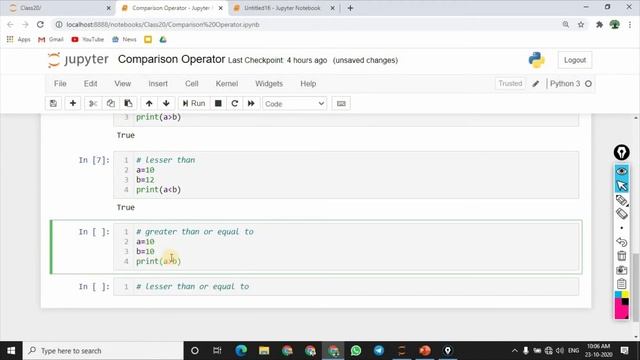
Task: Open Chrome three-dot menu
Action: pyautogui.click(x=630, y=24)
